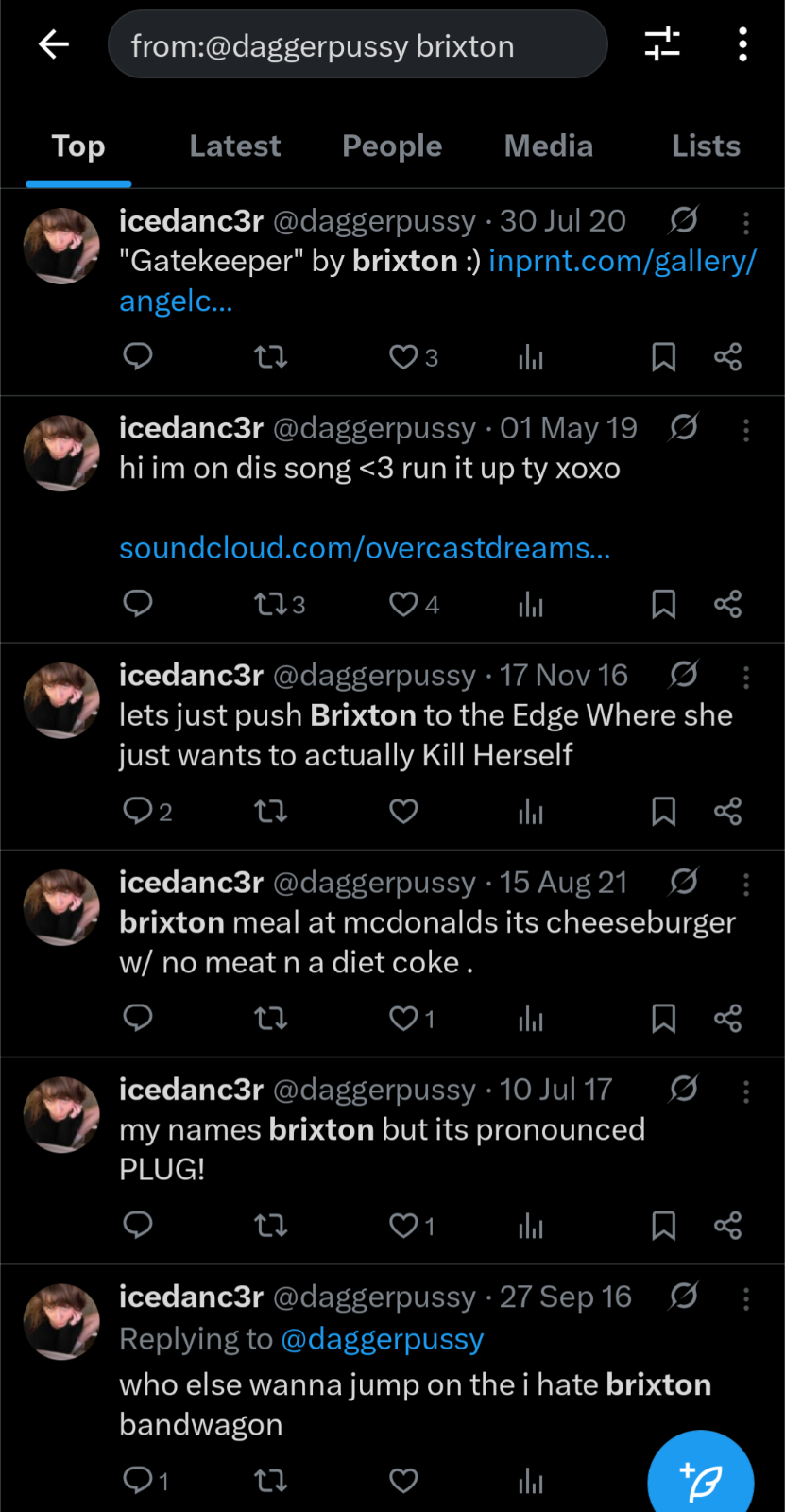Like the "Gatekeeper" by brixton tweet
Screen dimensions: 785x1512
click(x=404, y=357)
